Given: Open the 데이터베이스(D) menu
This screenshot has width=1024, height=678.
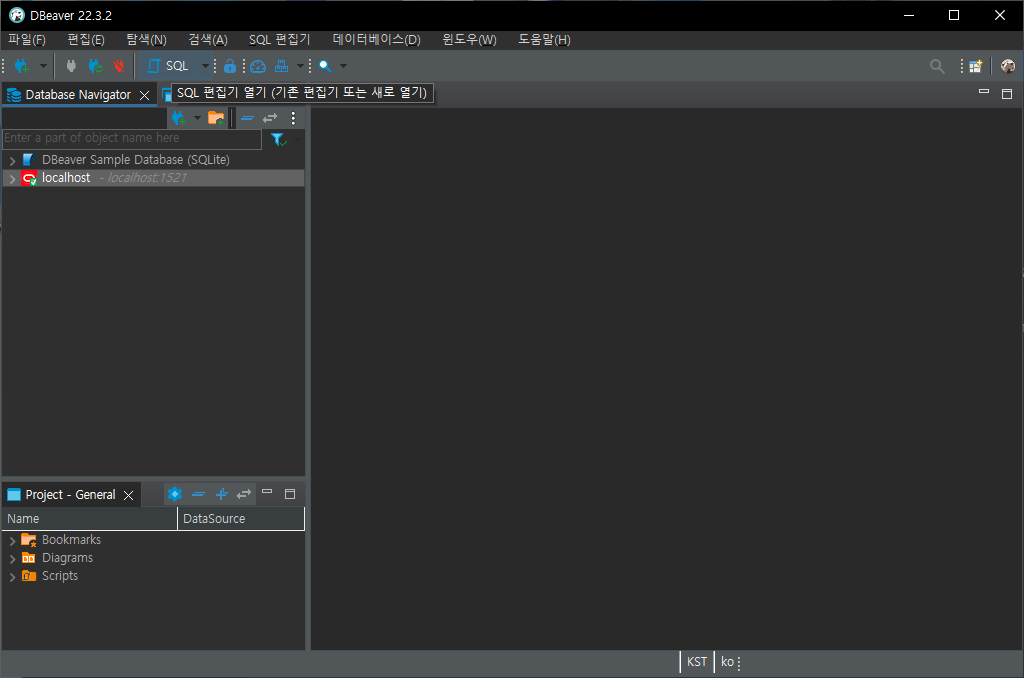Looking at the screenshot, I should 376,40.
